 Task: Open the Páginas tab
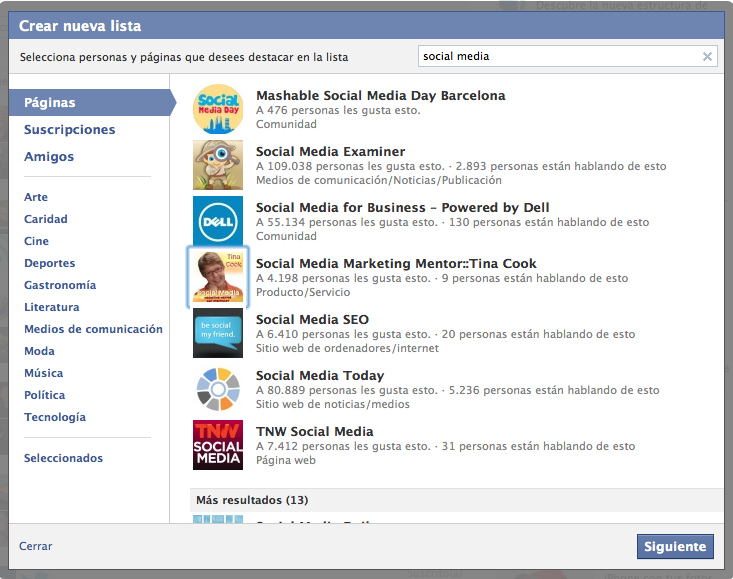coord(93,102)
